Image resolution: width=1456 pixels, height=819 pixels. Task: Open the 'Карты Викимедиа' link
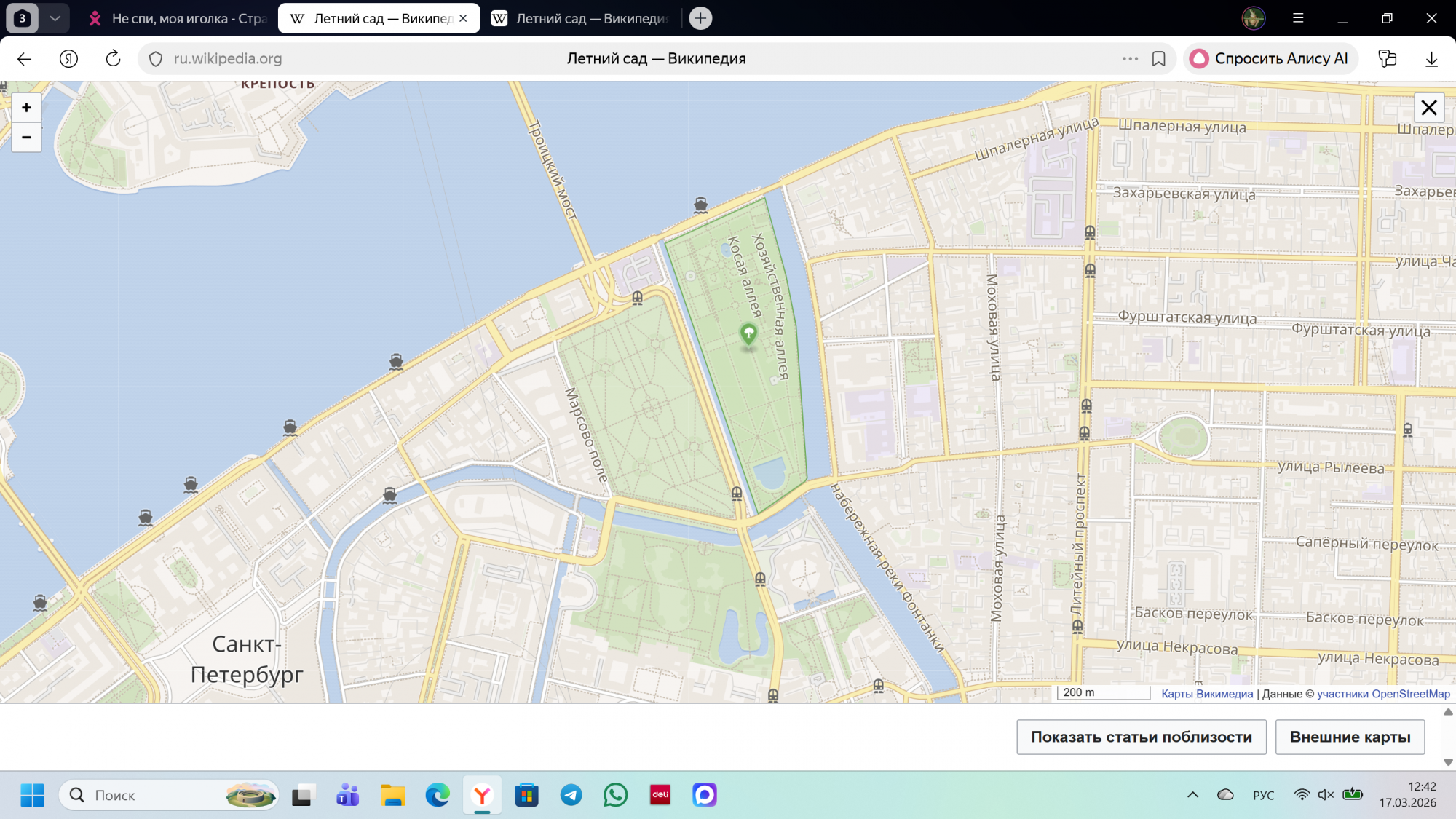[x=1207, y=694]
